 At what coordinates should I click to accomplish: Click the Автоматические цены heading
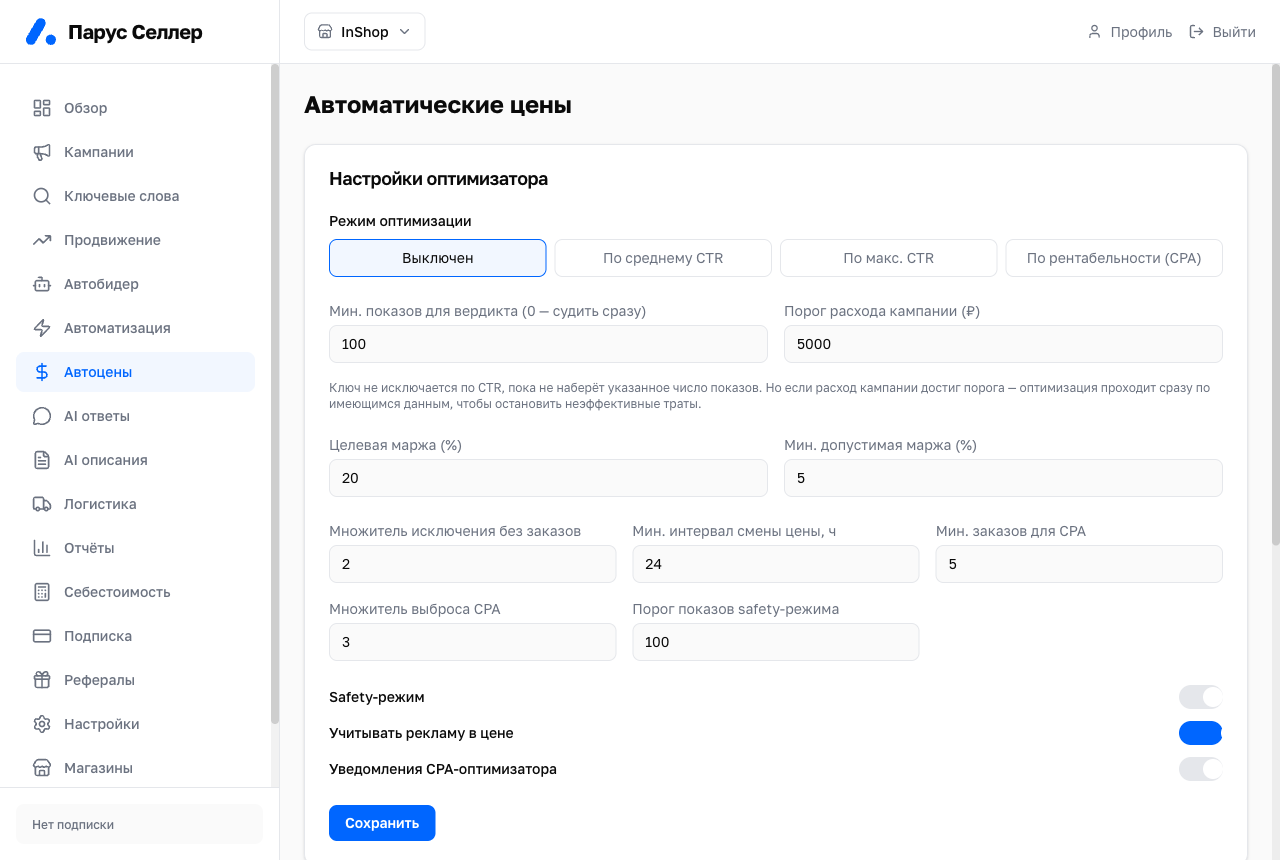438,105
